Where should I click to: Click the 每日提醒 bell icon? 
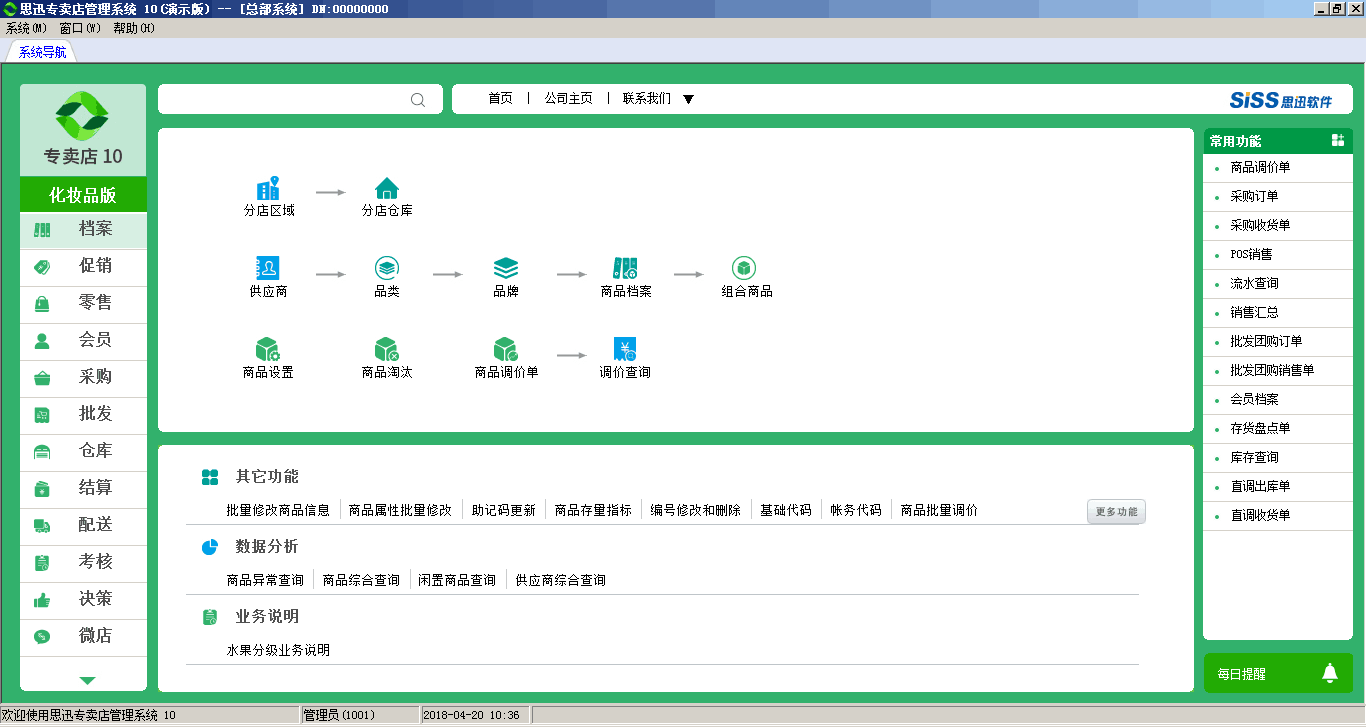(x=1329, y=673)
